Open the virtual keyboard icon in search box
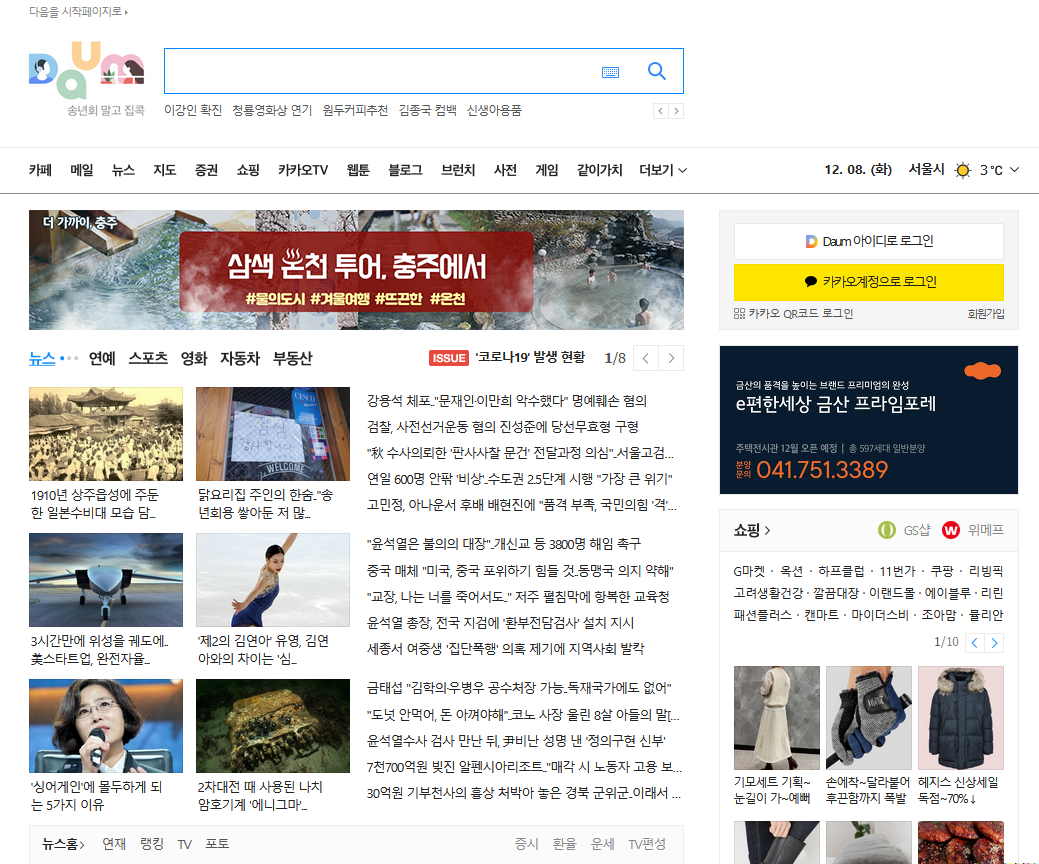 tap(610, 72)
